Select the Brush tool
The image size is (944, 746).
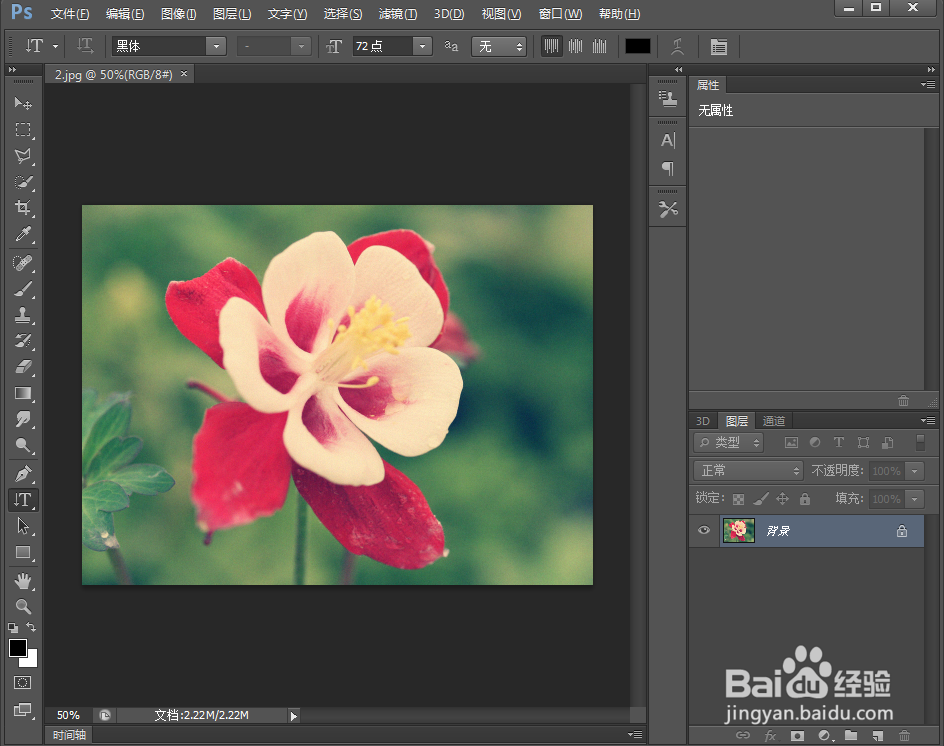[23, 289]
